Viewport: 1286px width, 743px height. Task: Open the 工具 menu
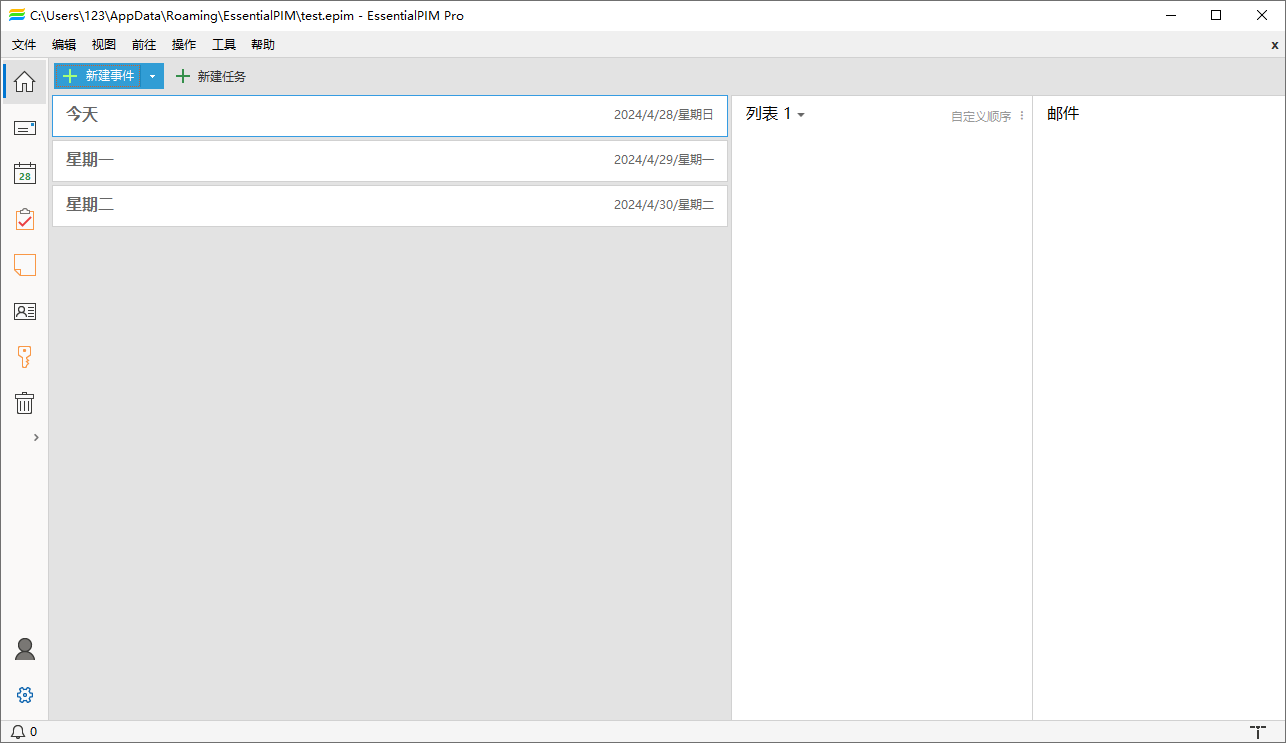(224, 45)
